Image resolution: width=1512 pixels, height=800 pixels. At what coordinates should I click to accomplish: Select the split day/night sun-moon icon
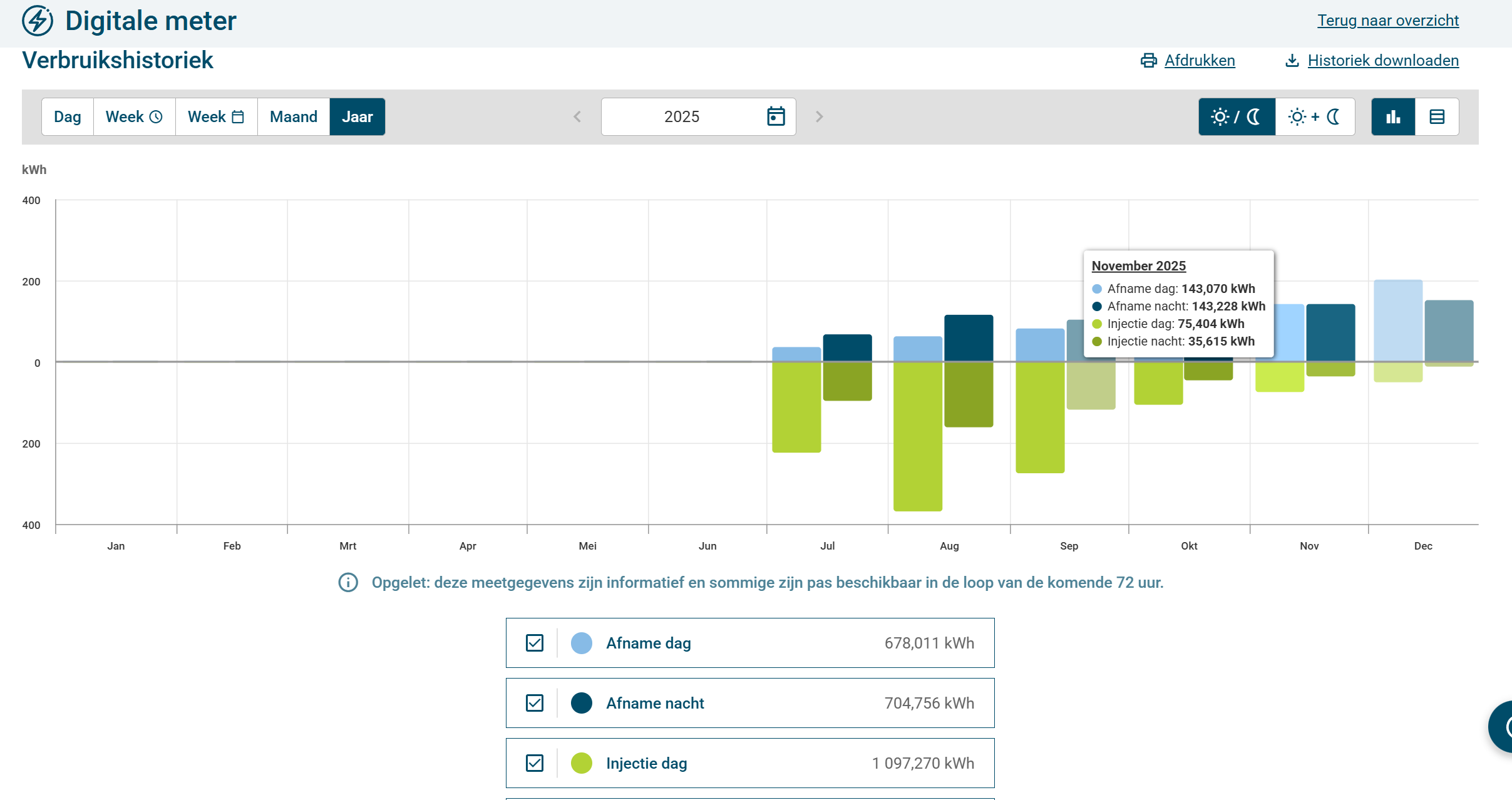(x=1237, y=117)
